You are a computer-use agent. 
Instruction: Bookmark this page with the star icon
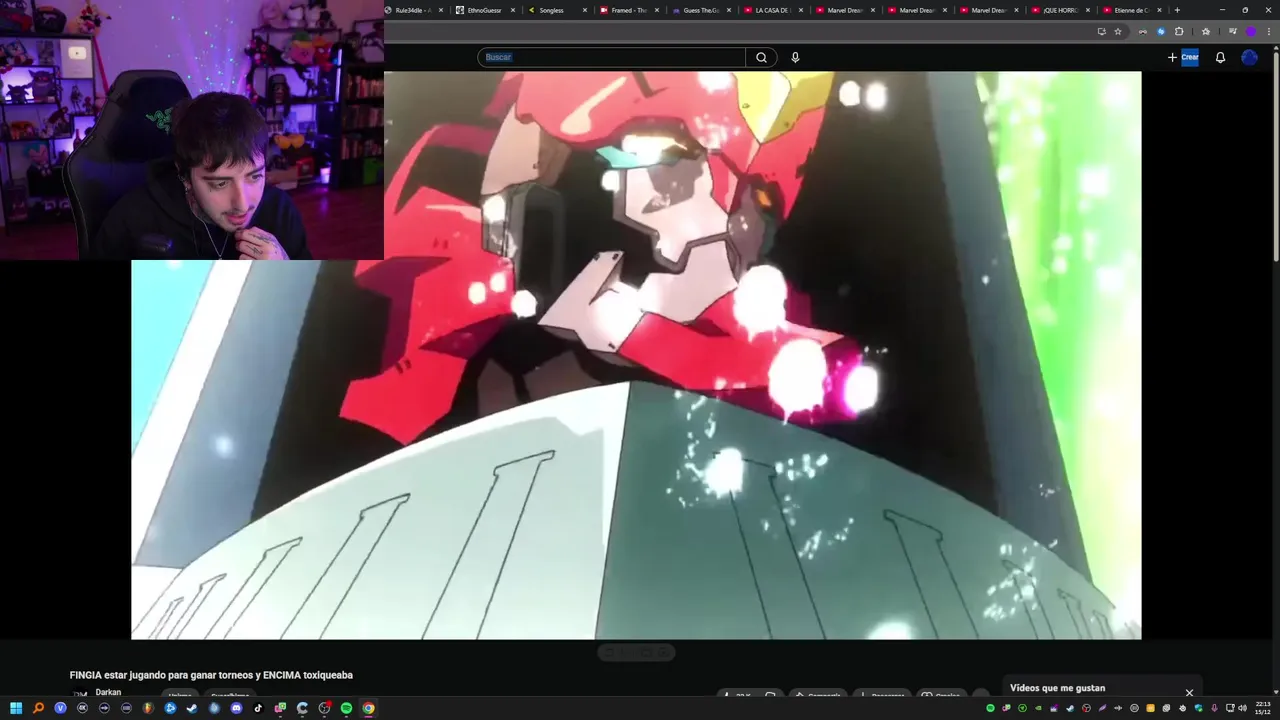1118,31
